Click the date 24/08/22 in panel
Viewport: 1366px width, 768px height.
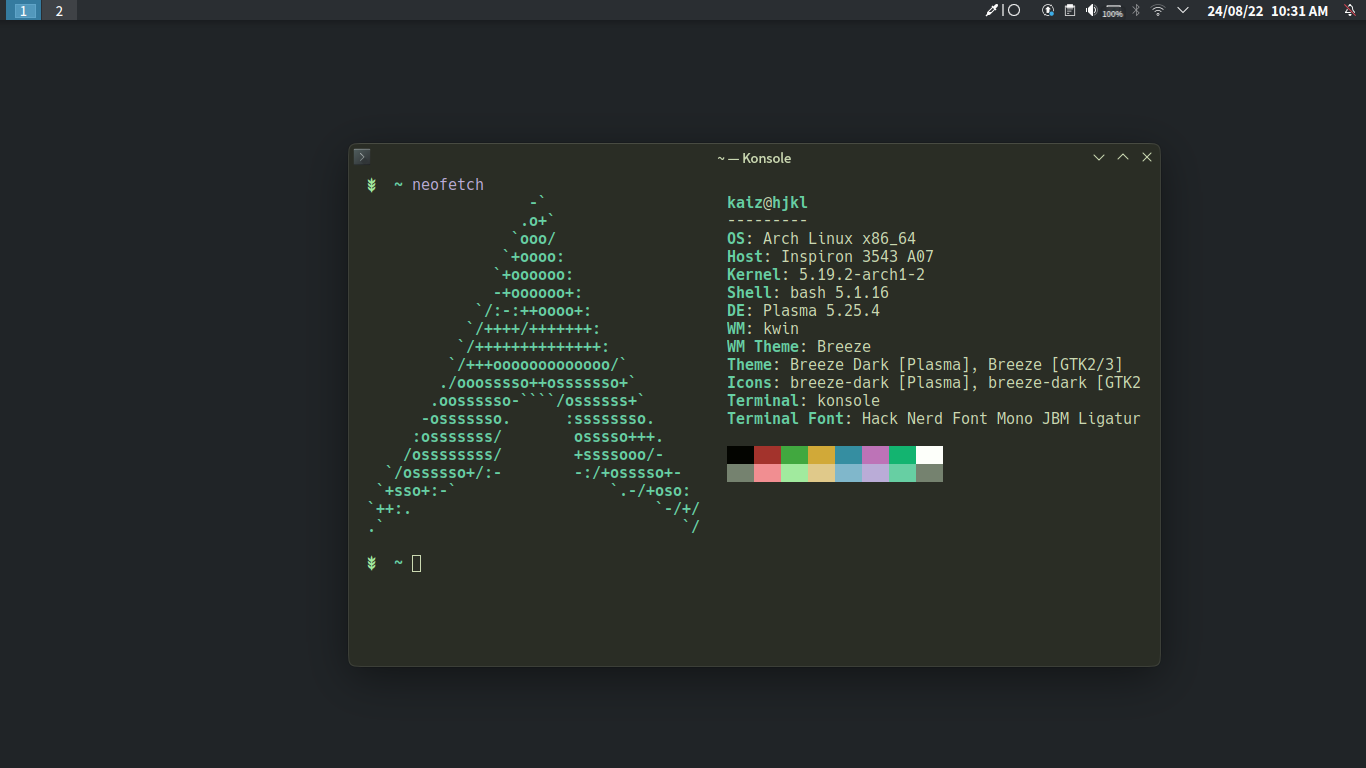click(1235, 11)
